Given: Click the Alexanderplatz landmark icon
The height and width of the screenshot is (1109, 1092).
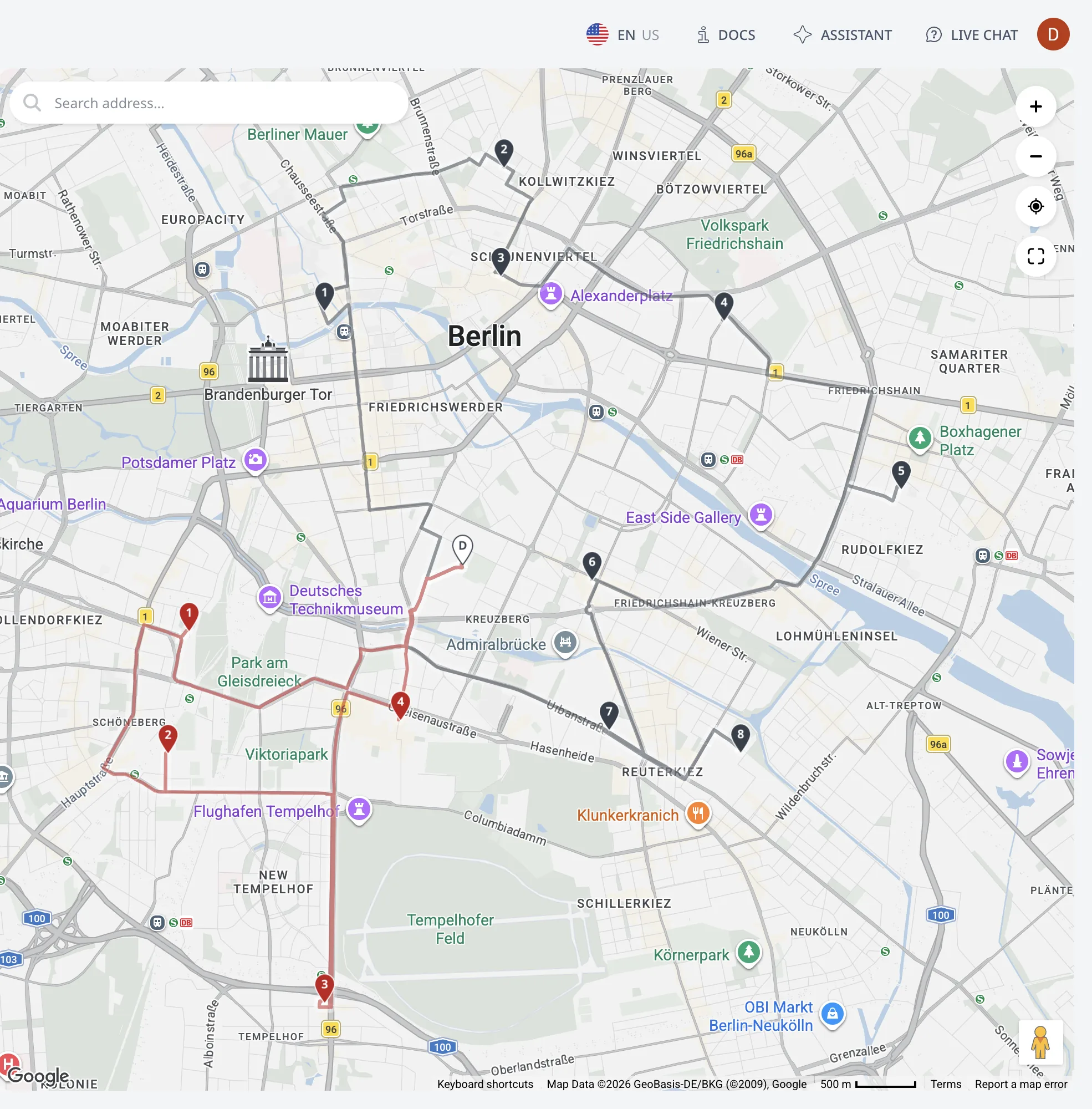Looking at the screenshot, I should 550,294.
